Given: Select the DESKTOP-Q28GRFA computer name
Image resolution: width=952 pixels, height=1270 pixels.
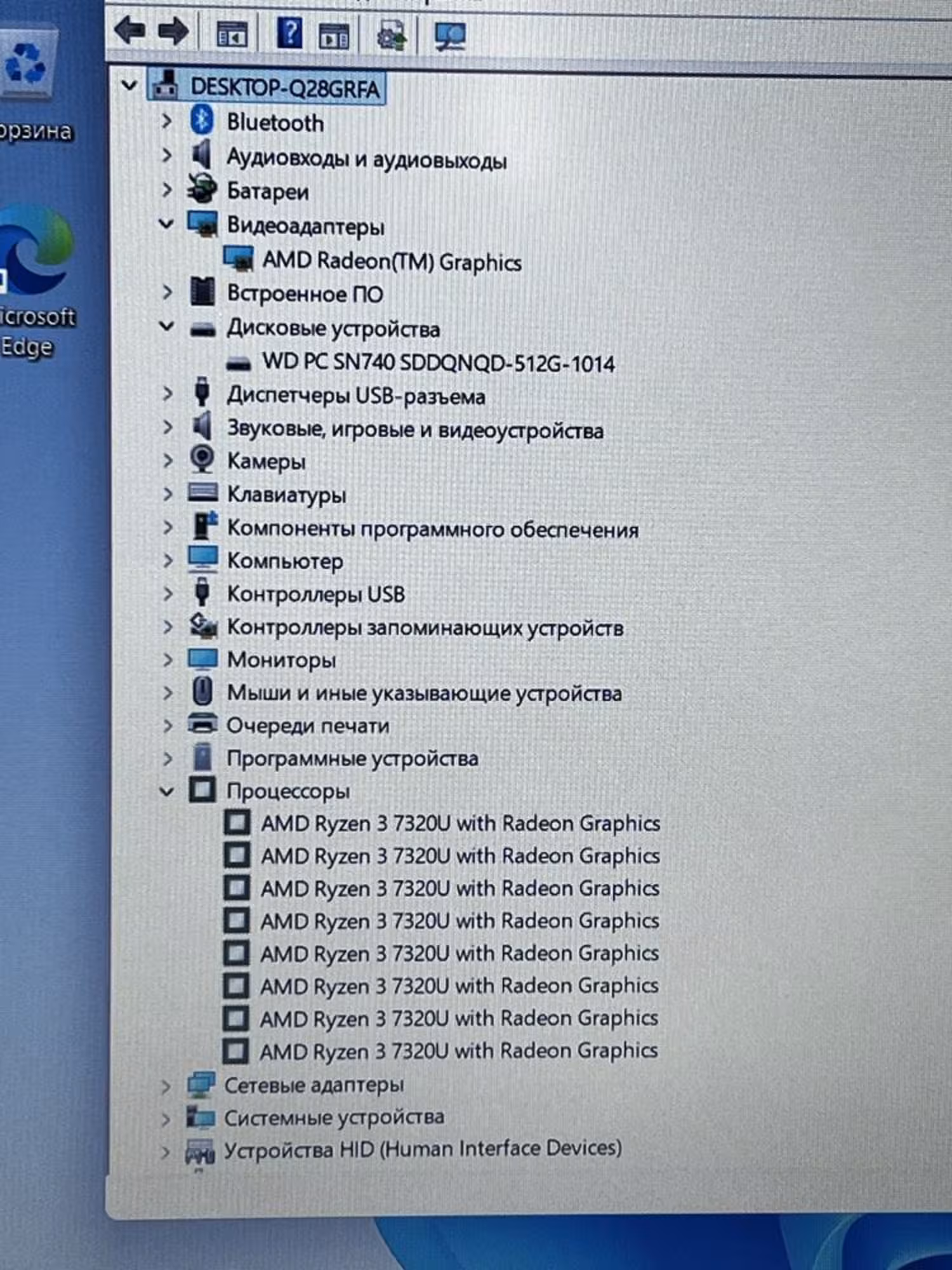Looking at the screenshot, I should (x=285, y=88).
